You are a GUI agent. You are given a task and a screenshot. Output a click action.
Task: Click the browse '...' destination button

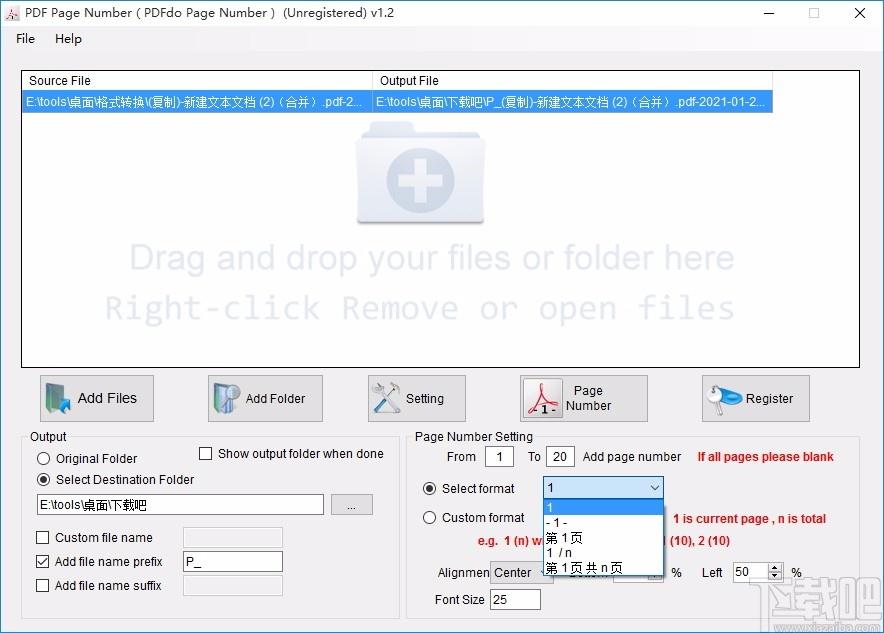[352, 504]
